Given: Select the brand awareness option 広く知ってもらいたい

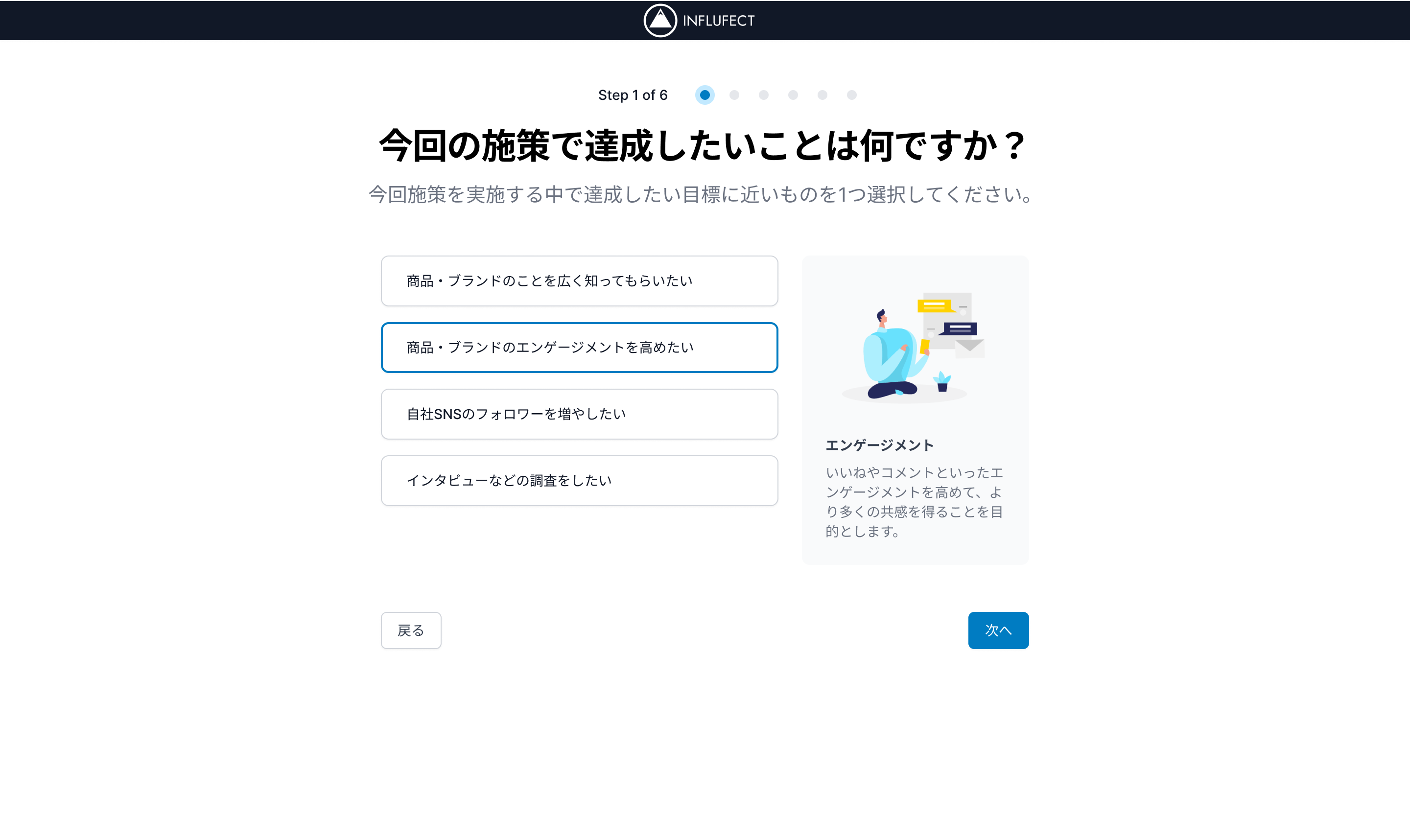Looking at the screenshot, I should click(579, 281).
